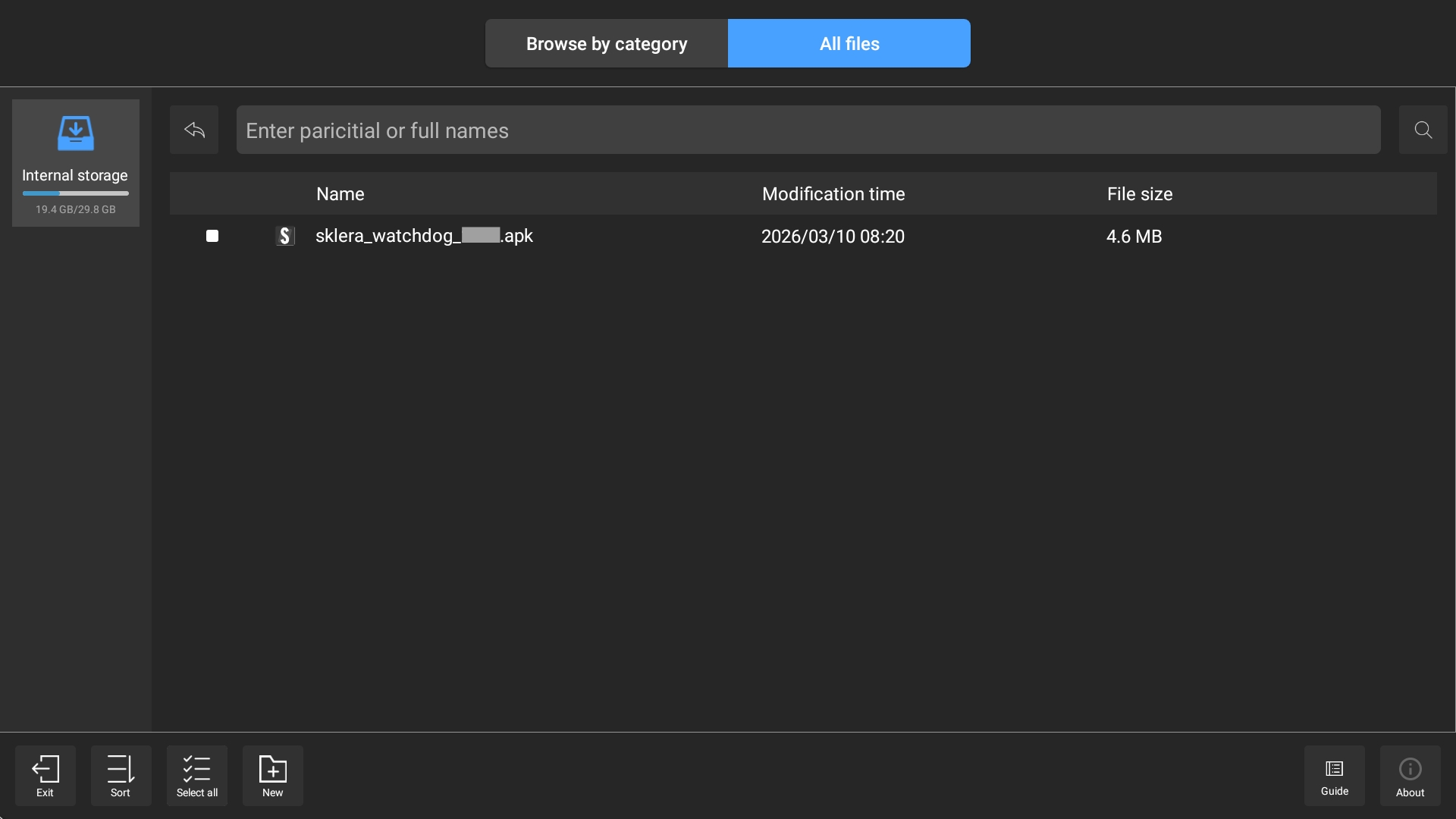
Task: Open the Sort options
Action: coord(121,775)
